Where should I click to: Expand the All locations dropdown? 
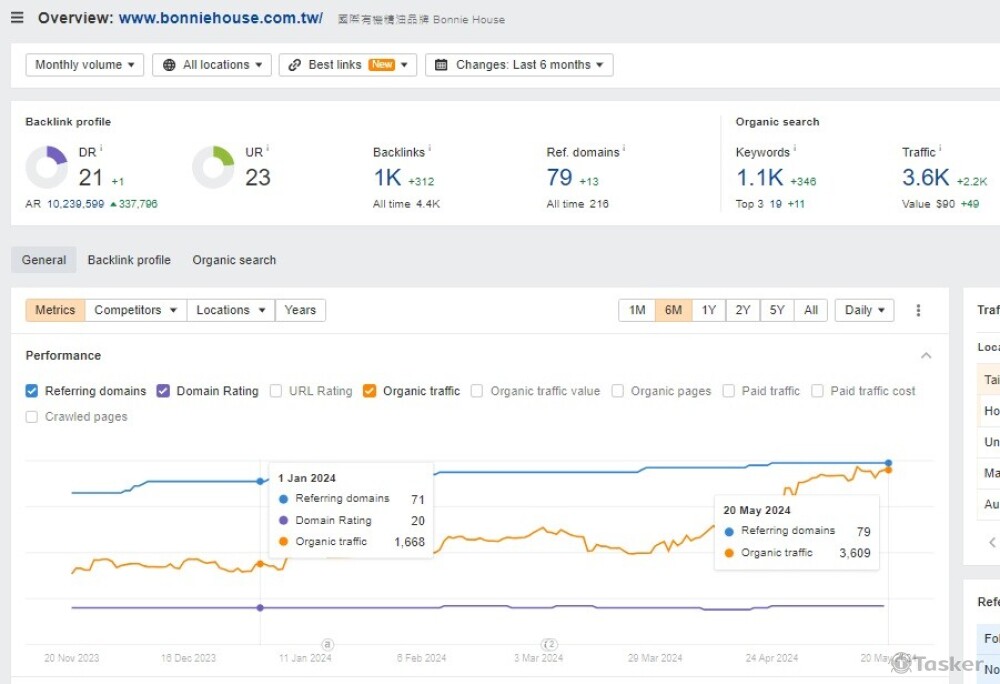tap(212, 65)
